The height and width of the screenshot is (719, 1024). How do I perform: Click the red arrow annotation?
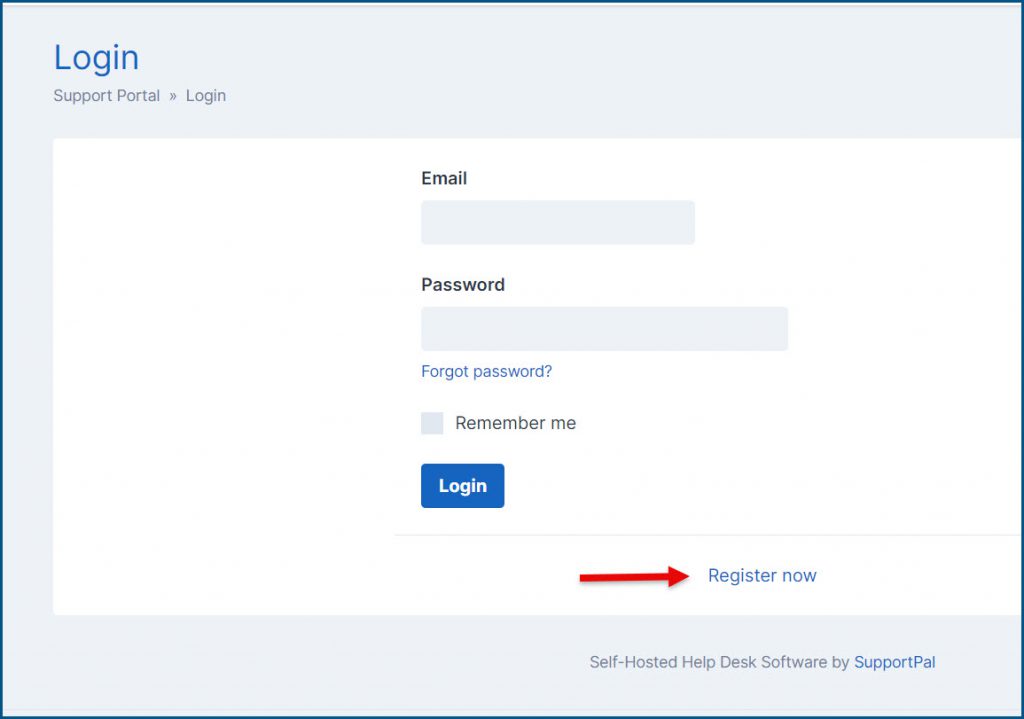[634, 576]
